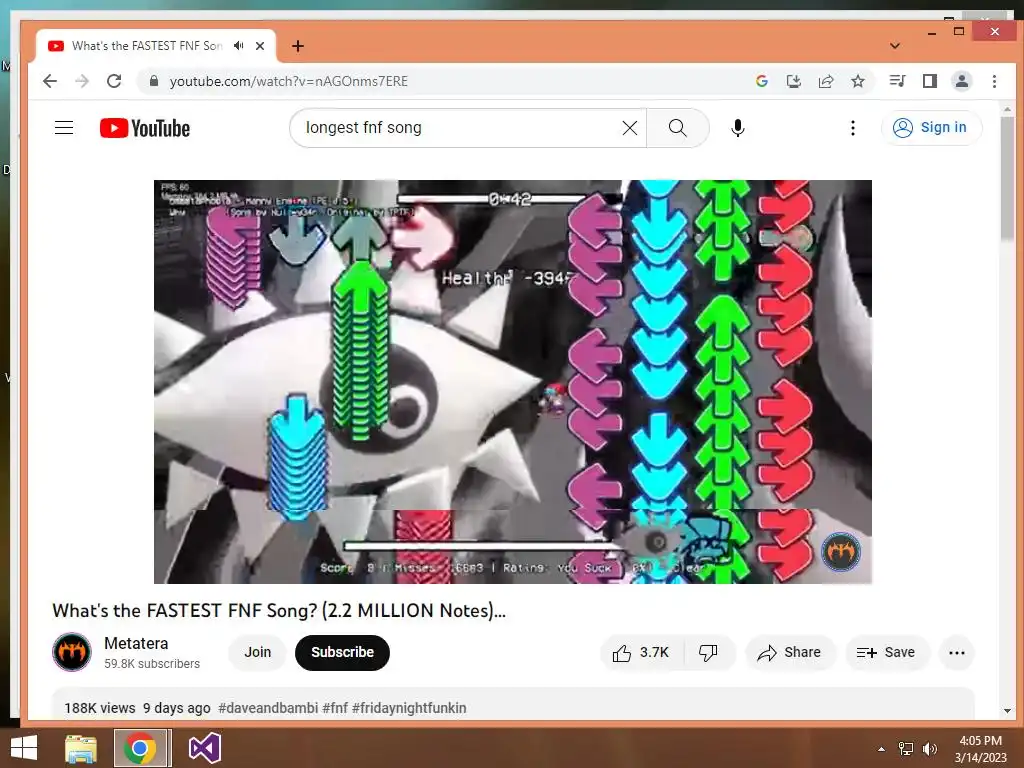Screen dimensions: 1024x768
Task: Go to YouTube home via logo
Action: [145, 128]
